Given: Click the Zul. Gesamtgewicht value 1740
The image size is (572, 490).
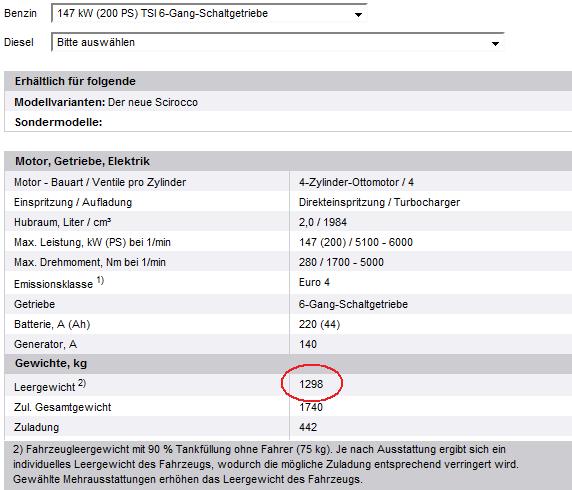Looking at the screenshot, I should [x=311, y=407].
